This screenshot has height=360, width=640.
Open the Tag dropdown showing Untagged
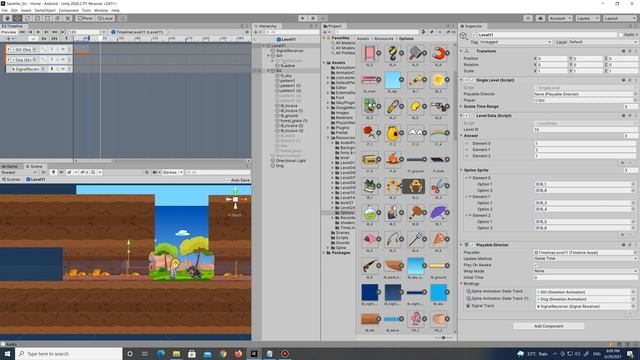pos(516,42)
